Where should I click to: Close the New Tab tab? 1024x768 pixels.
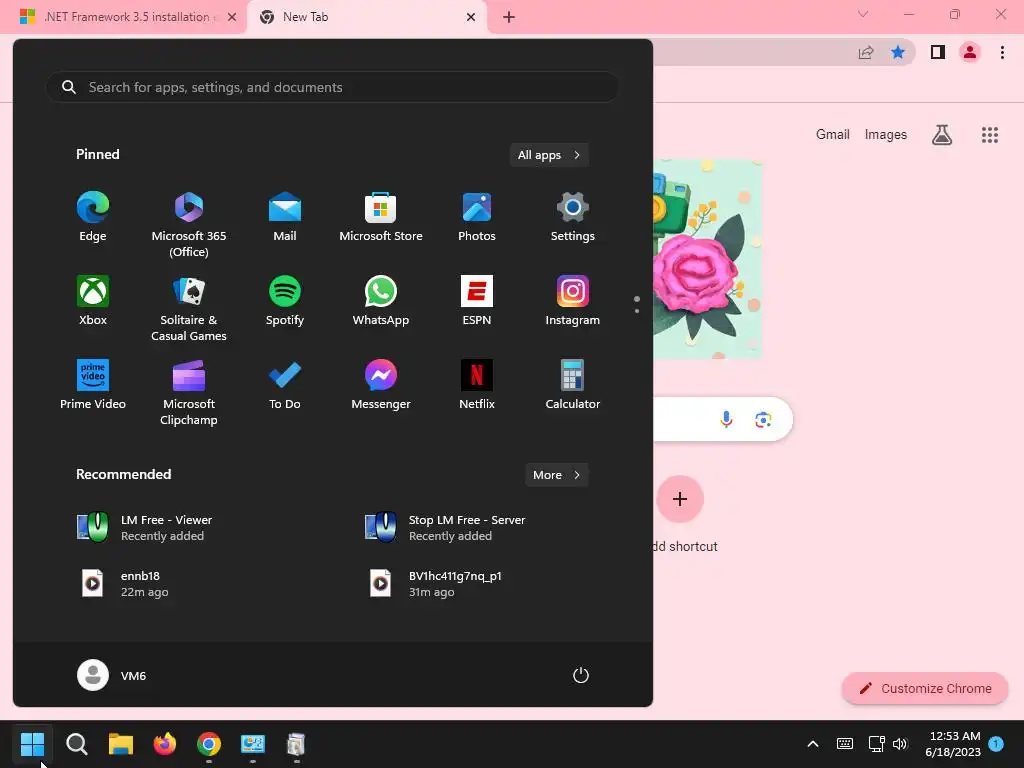(x=471, y=17)
